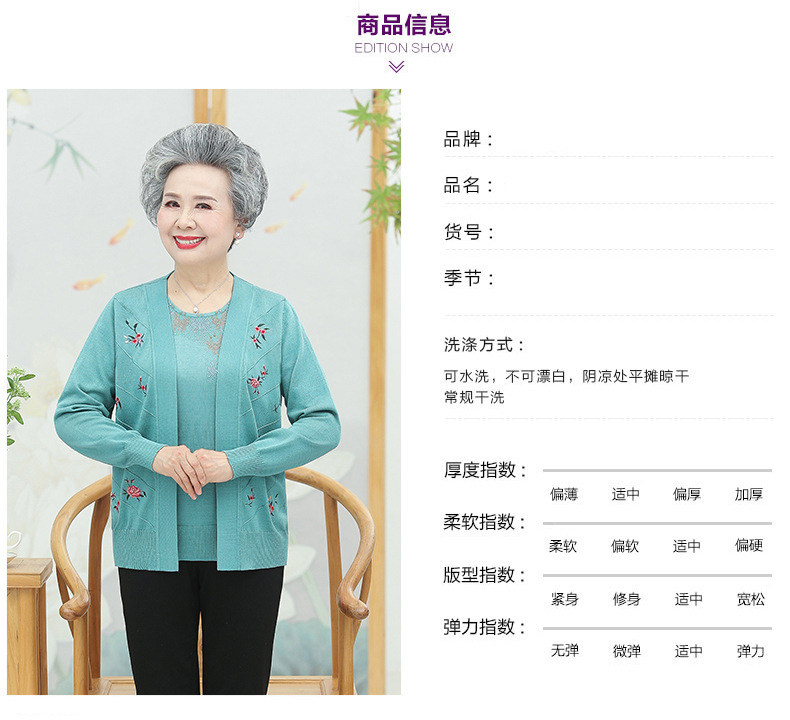Open the model product photo

204,392
